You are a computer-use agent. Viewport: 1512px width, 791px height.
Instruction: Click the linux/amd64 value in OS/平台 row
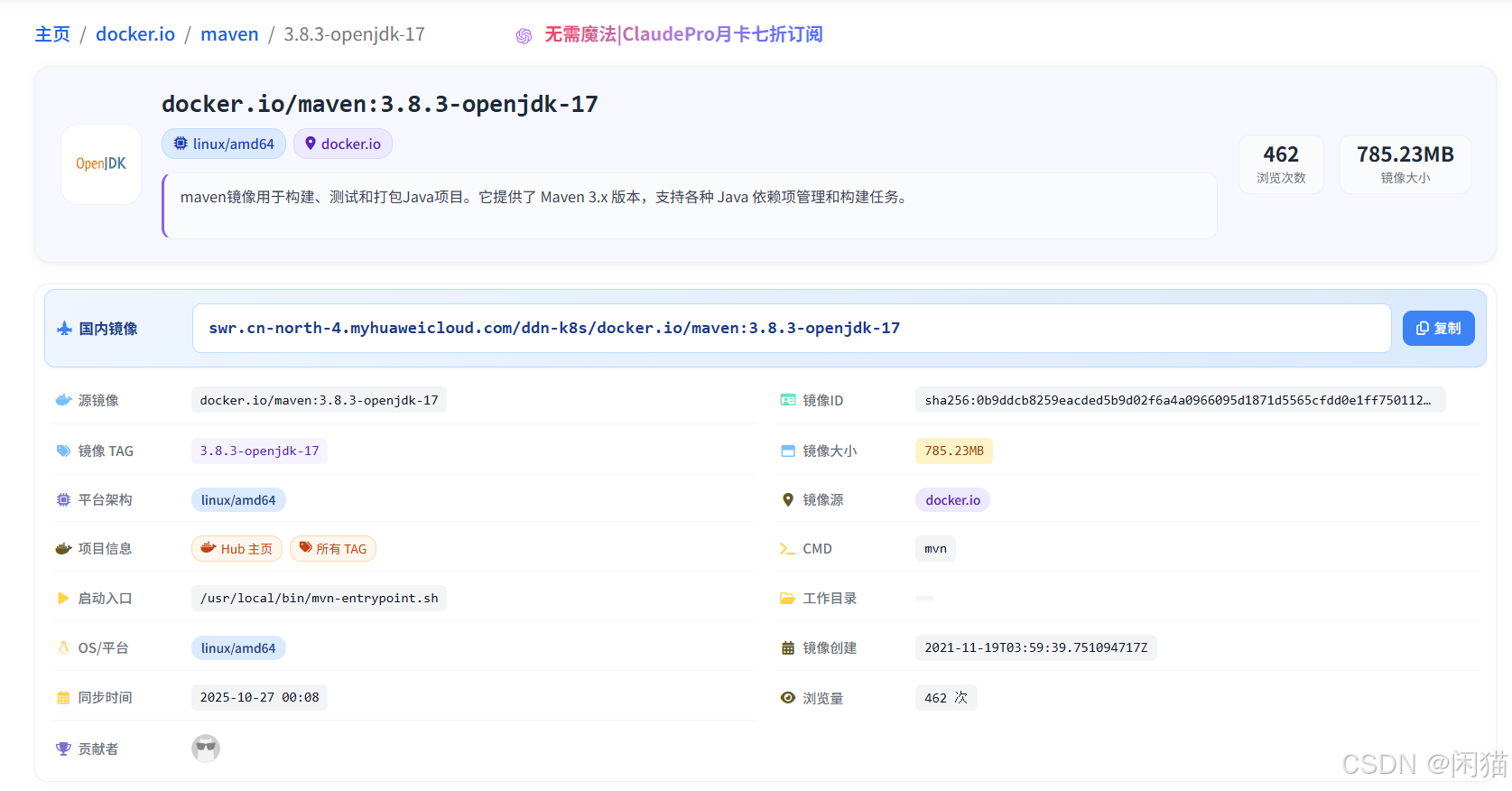pos(238,648)
